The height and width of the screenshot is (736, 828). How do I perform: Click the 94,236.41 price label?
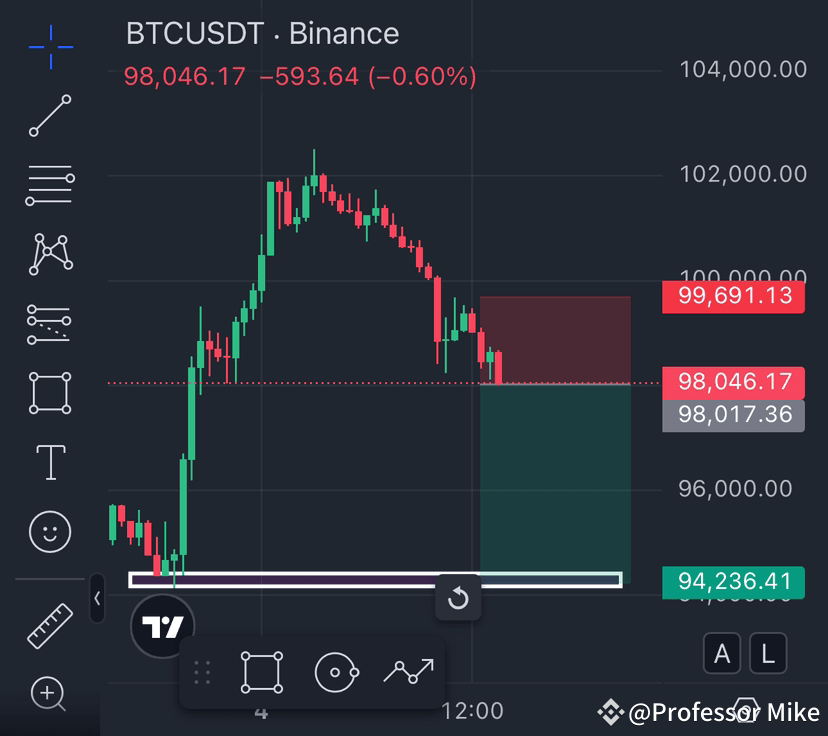click(733, 582)
